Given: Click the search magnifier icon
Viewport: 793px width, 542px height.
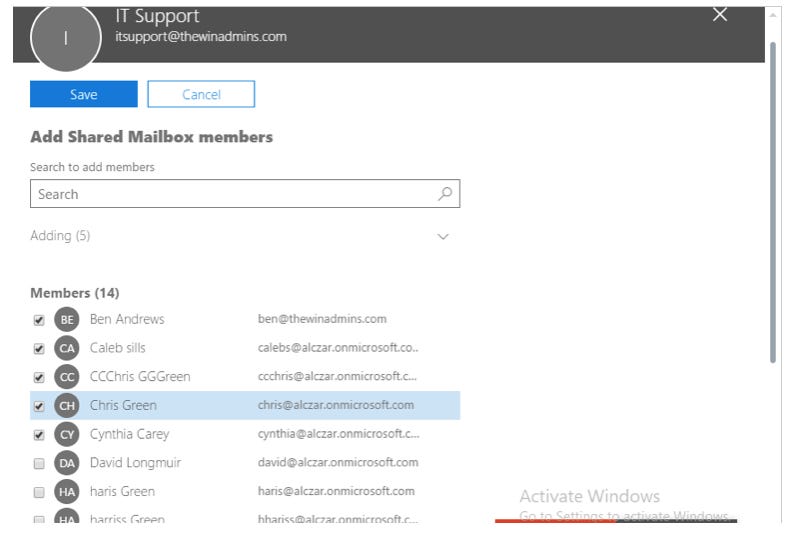Looking at the screenshot, I should (x=445, y=193).
